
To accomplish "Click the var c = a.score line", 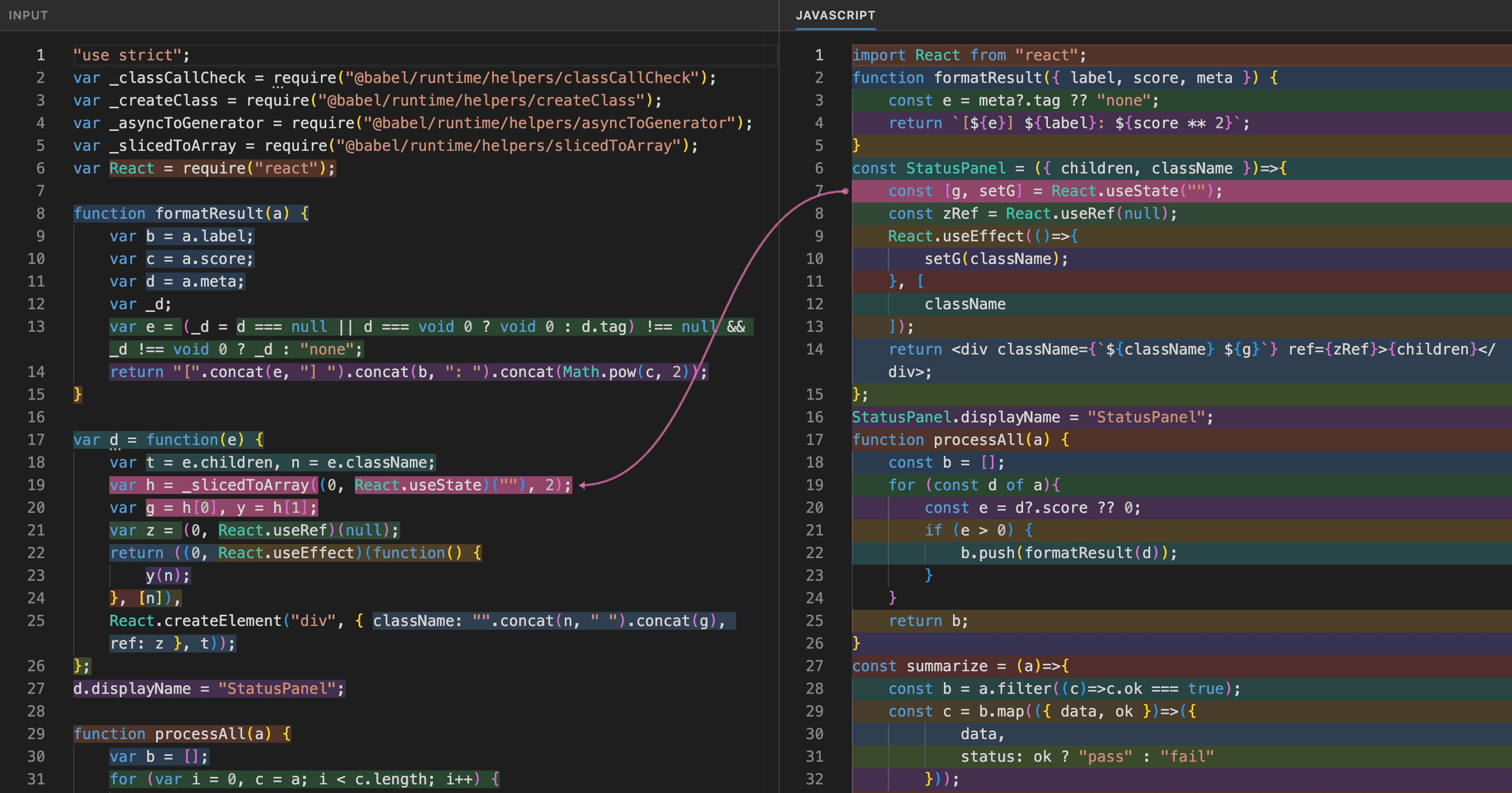I will click(x=182, y=259).
